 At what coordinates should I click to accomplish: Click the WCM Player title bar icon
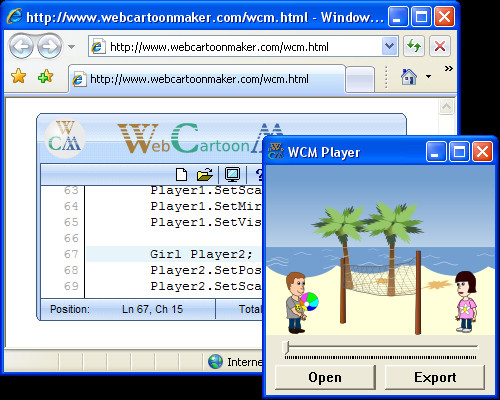[x=276, y=151]
